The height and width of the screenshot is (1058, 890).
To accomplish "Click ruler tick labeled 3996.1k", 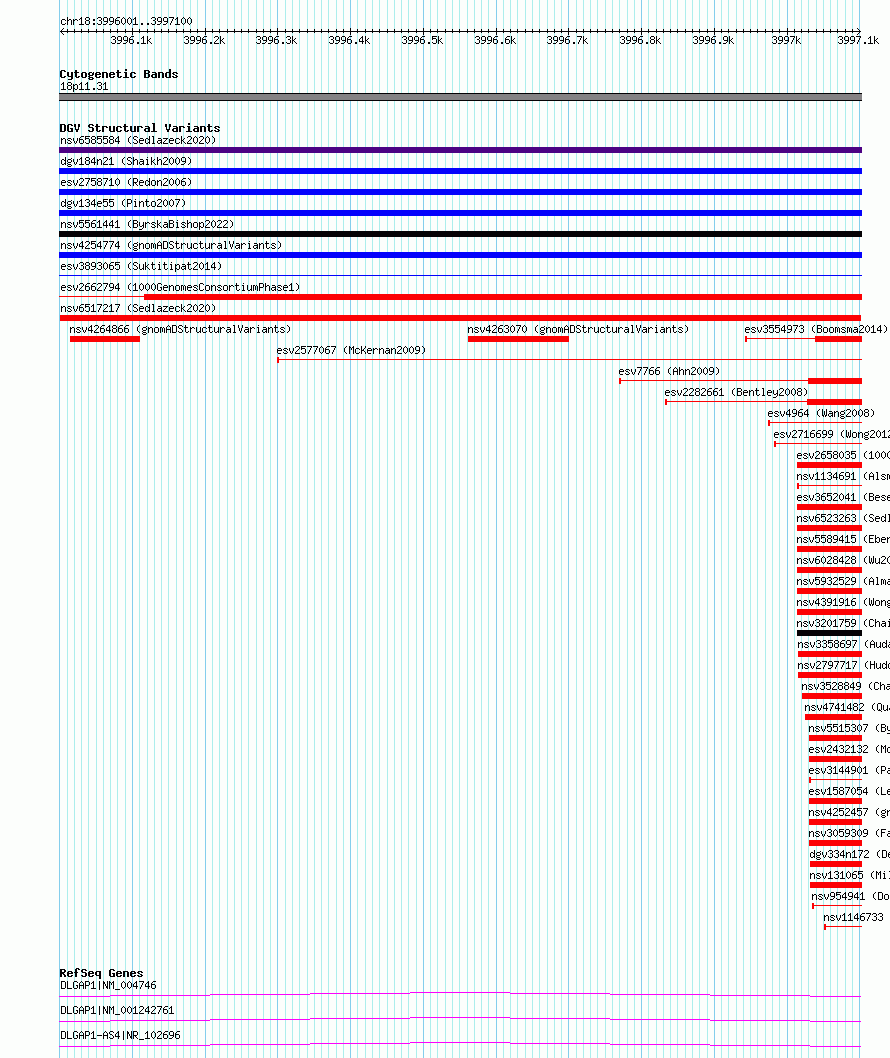I will (x=131, y=40).
